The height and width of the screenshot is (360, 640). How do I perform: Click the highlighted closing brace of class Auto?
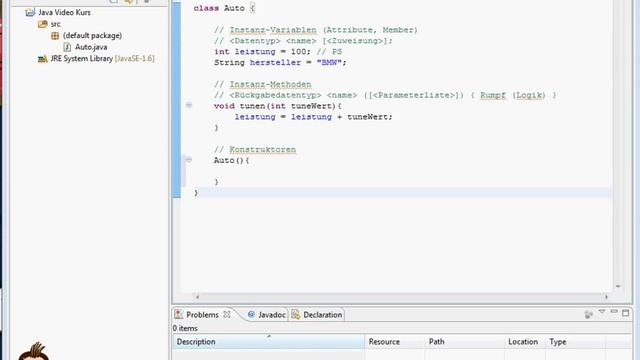pyautogui.click(x=196, y=193)
